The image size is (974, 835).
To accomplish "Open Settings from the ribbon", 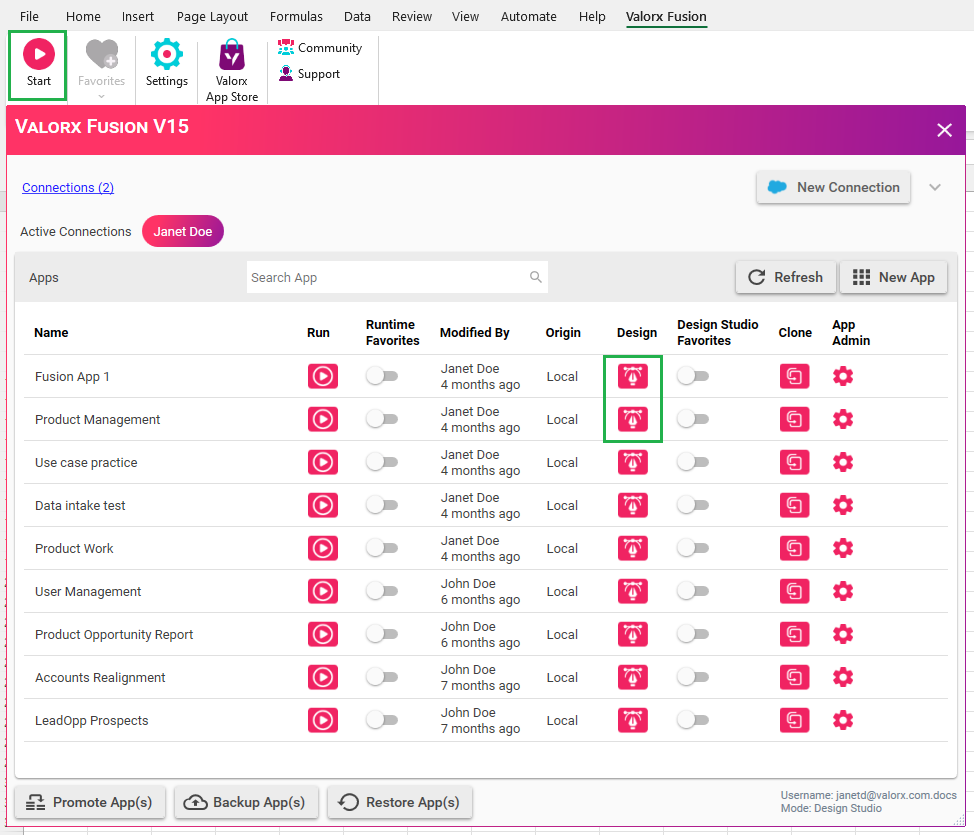I will pyautogui.click(x=166, y=63).
